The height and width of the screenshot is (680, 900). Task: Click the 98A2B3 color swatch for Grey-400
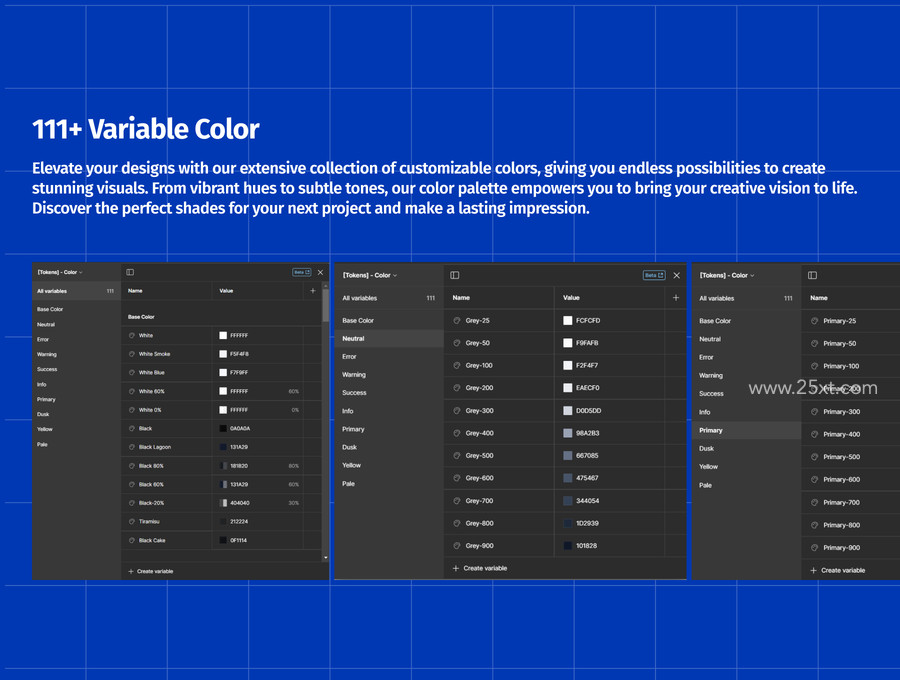[x=568, y=433]
